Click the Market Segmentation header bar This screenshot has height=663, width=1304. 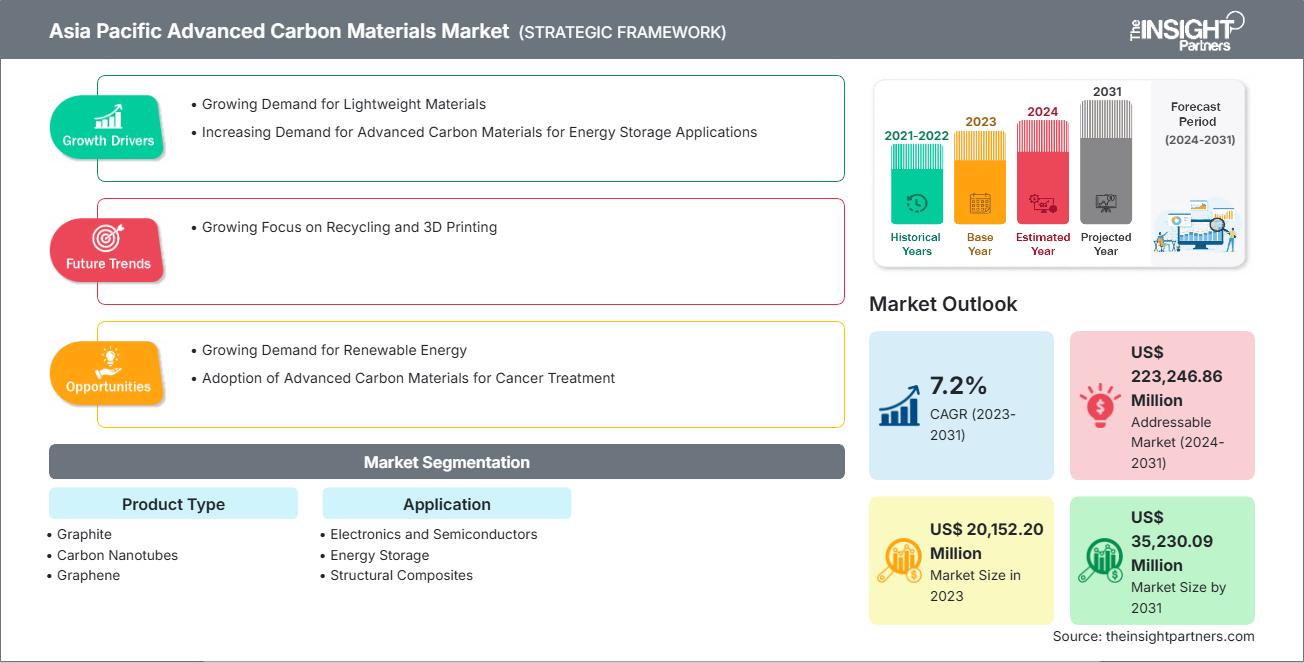click(x=446, y=461)
